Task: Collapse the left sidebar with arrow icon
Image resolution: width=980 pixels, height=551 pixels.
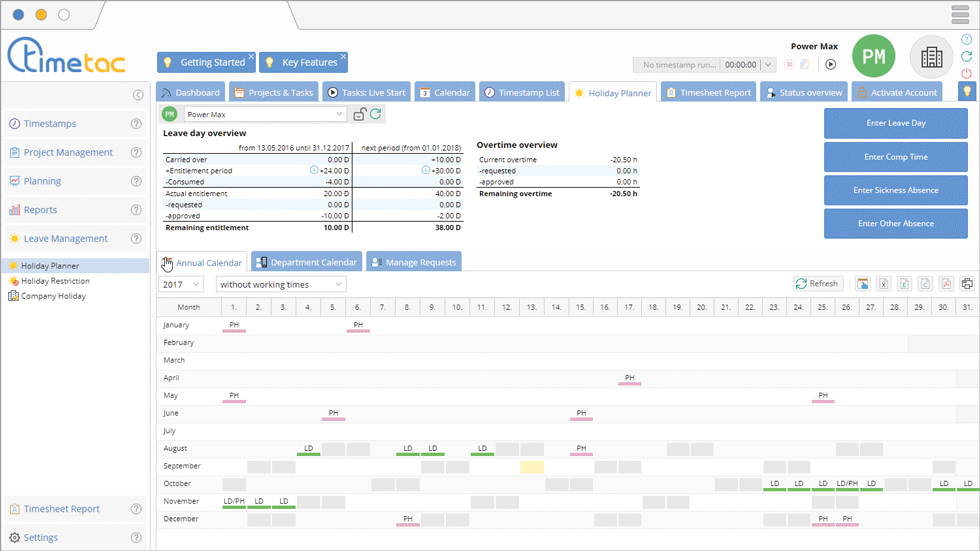Action: (x=138, y=95)
